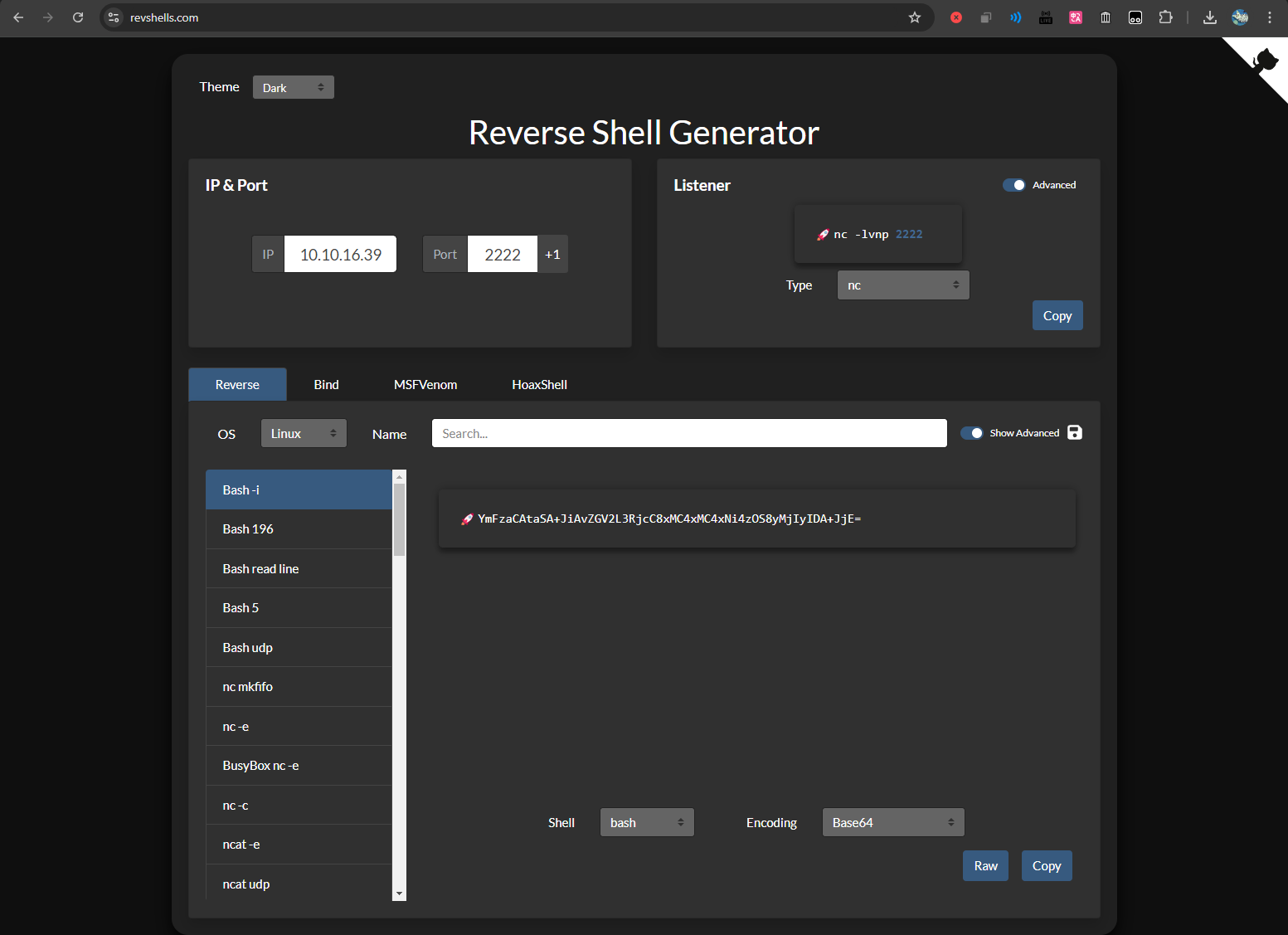1288x935 pixels.
Task: Switch to the Reverse tab
Action: [x=237, y=385]
